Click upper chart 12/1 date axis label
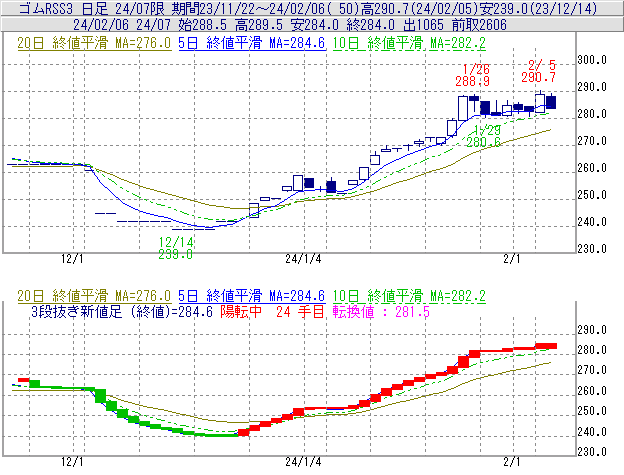This screenshot has width=624, height=475. (x=72, y=259)
